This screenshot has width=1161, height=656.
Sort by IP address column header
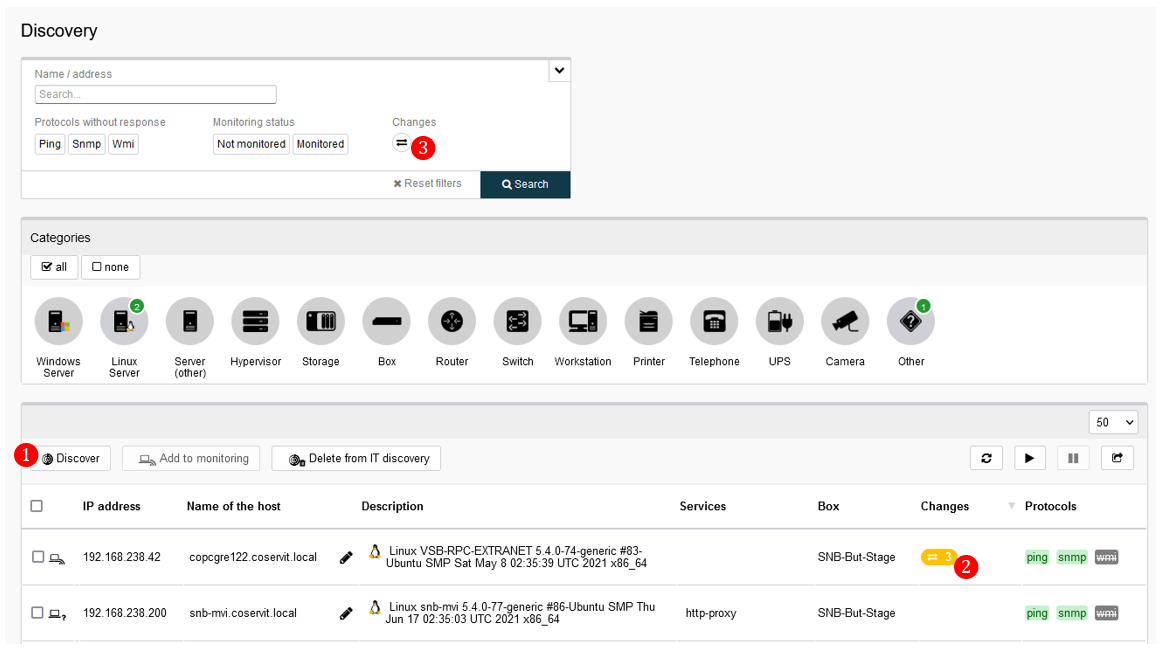click(x=112, y=506)
